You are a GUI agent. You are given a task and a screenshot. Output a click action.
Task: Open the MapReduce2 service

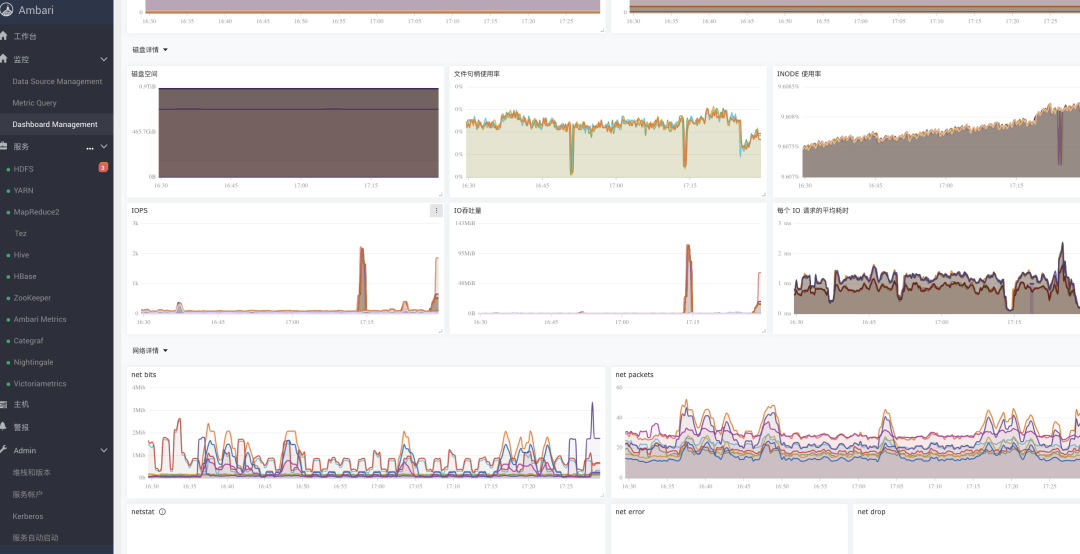(37, 212)
